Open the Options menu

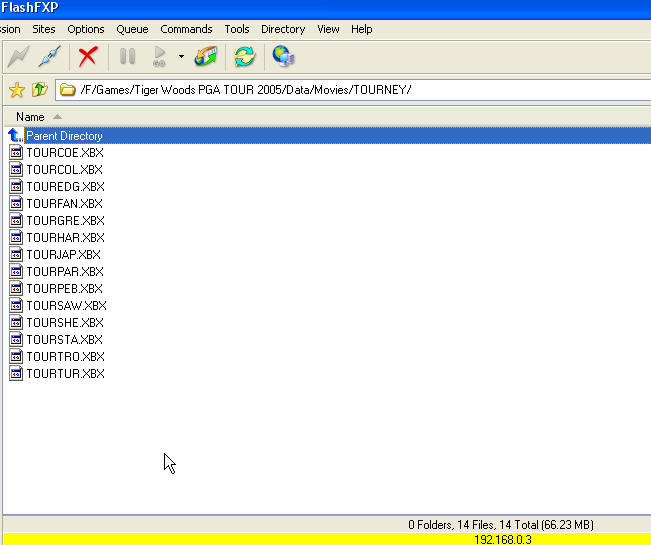coord(86,29)
